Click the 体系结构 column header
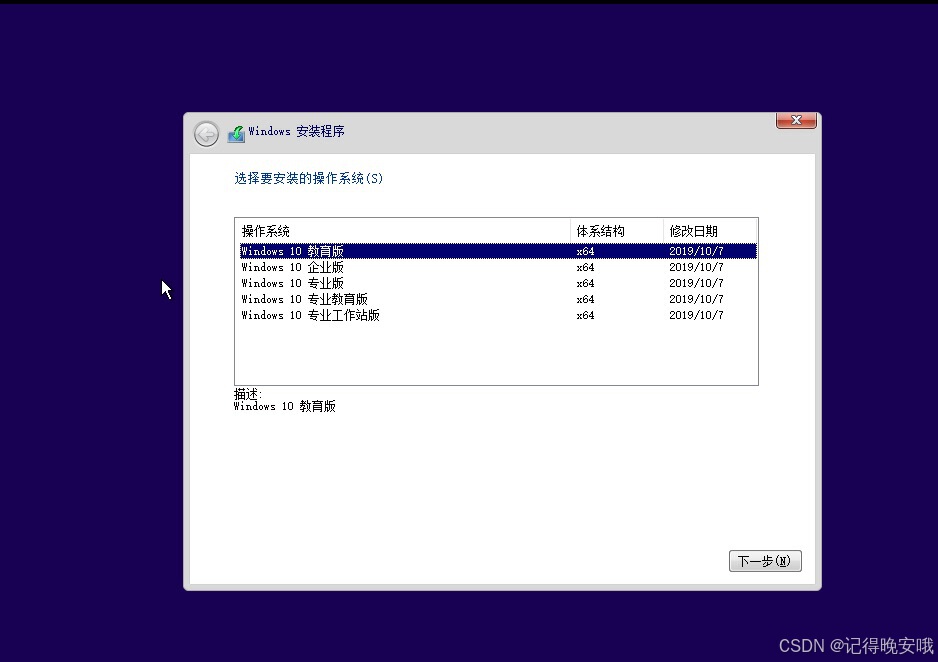Image resolution: width=938 pixels, height=662 pixels. pyautogui.click(x=617, y=231)
